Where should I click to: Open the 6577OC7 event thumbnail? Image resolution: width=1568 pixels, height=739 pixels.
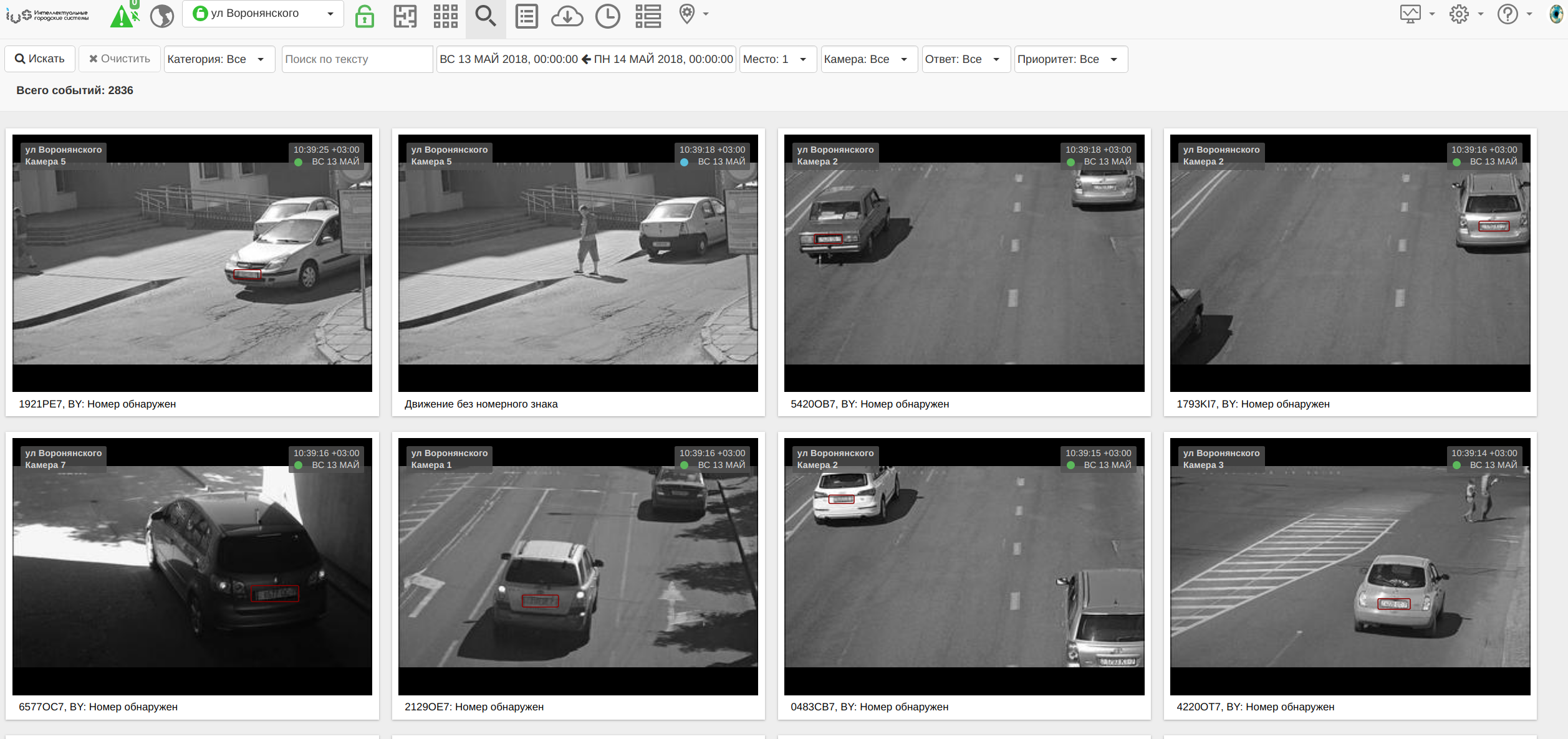click(x=192, y=566)
